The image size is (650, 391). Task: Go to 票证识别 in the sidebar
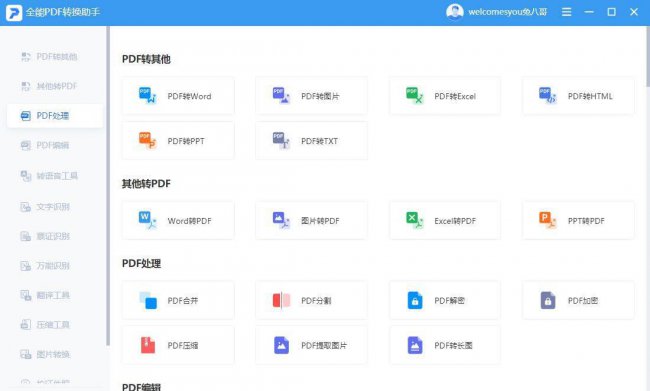click(55, 236)
